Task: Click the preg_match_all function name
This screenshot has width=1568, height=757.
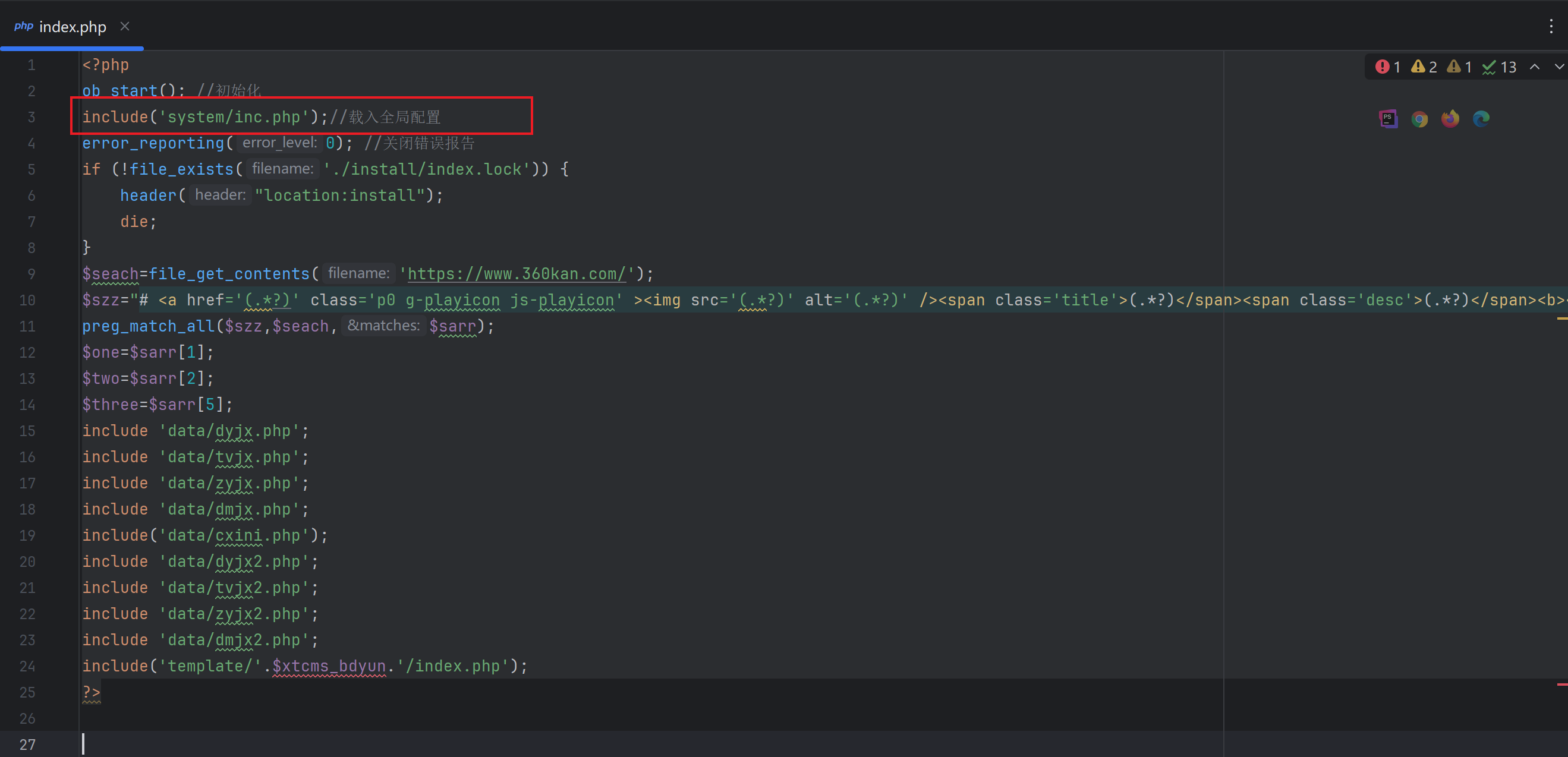Action: click(148, 326)
